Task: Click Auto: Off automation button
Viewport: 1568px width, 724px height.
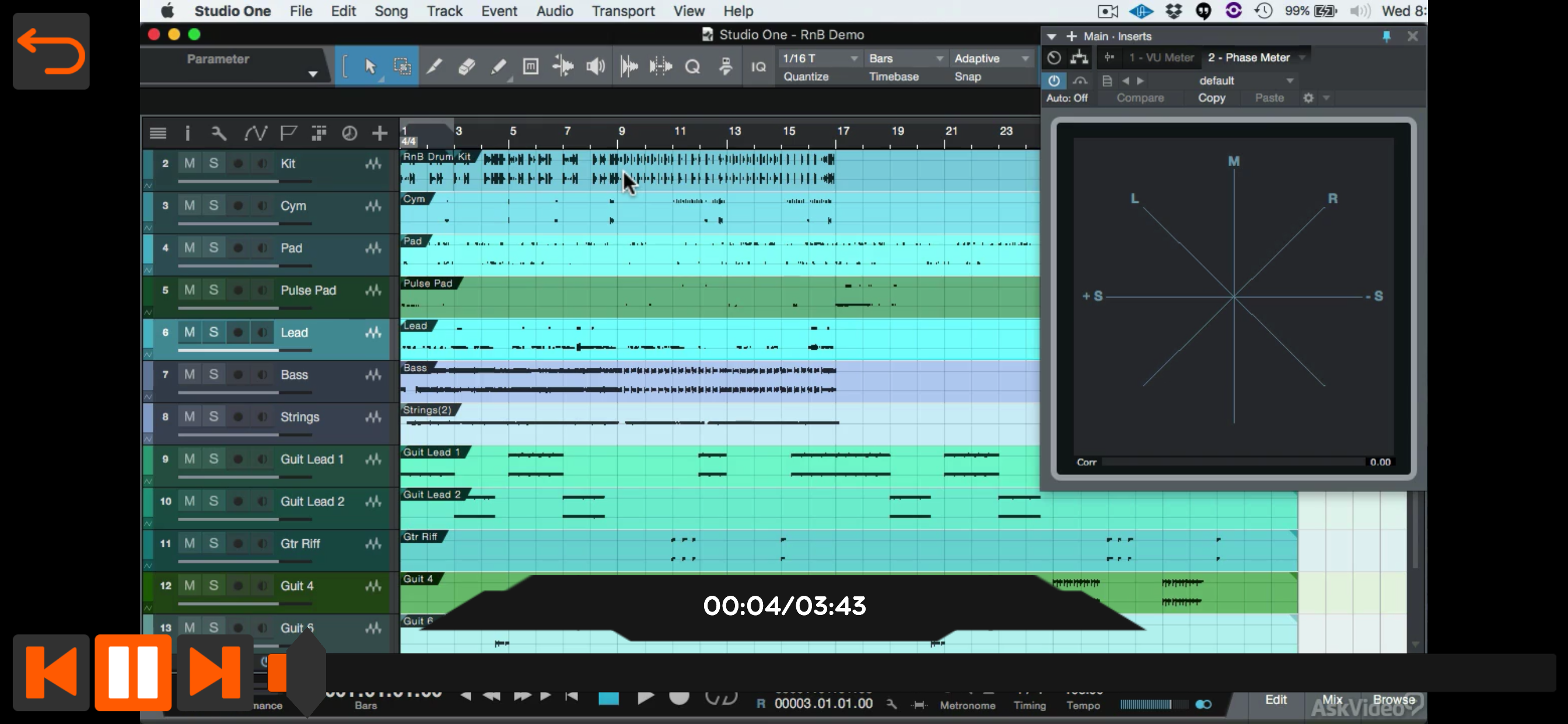Action: 1066,98
